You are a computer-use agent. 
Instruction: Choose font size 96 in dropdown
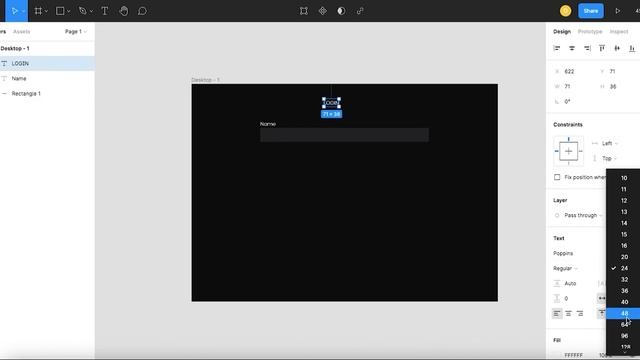(623, 336)
